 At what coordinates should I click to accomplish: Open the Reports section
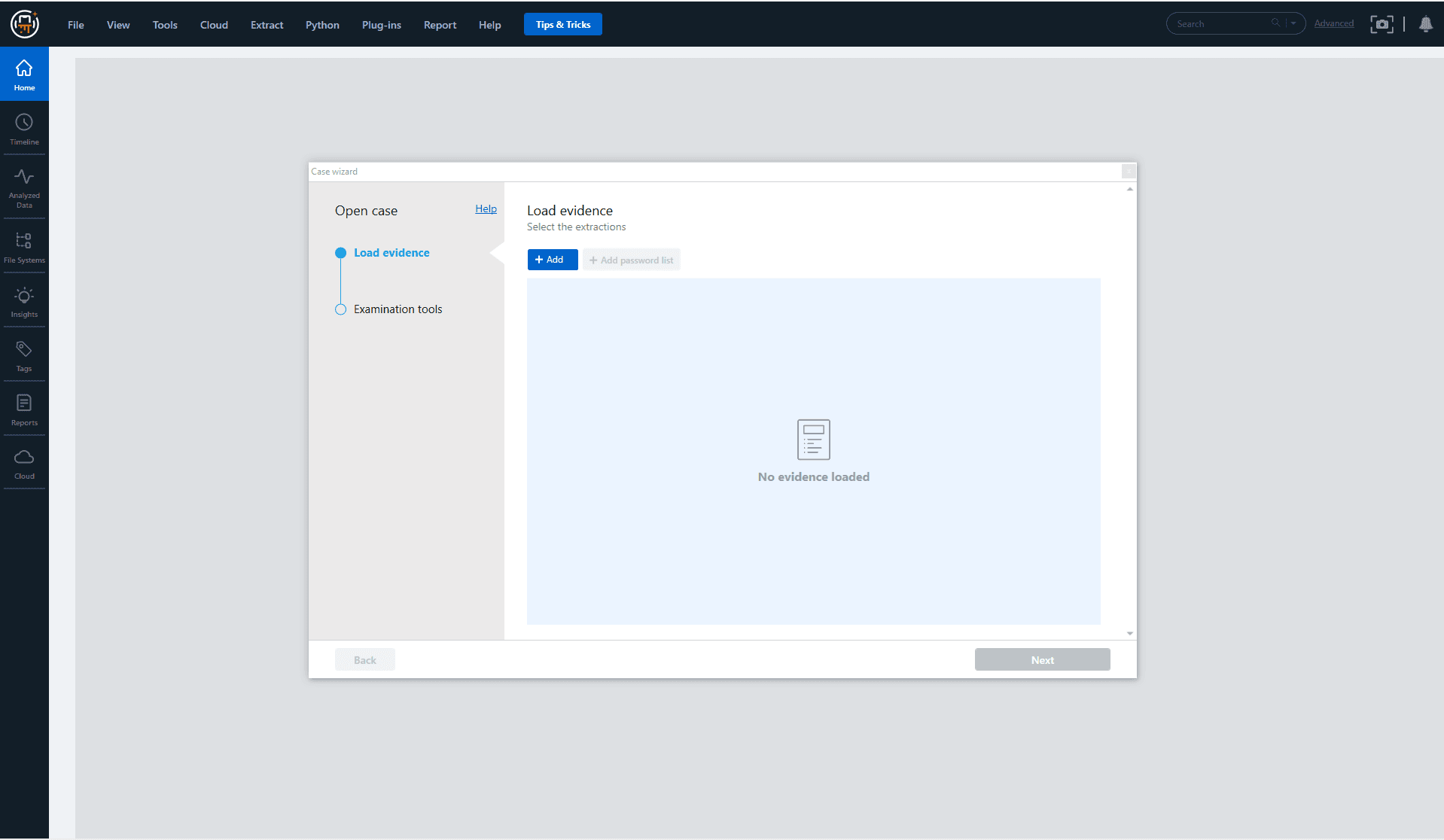[x=24, y=409]
